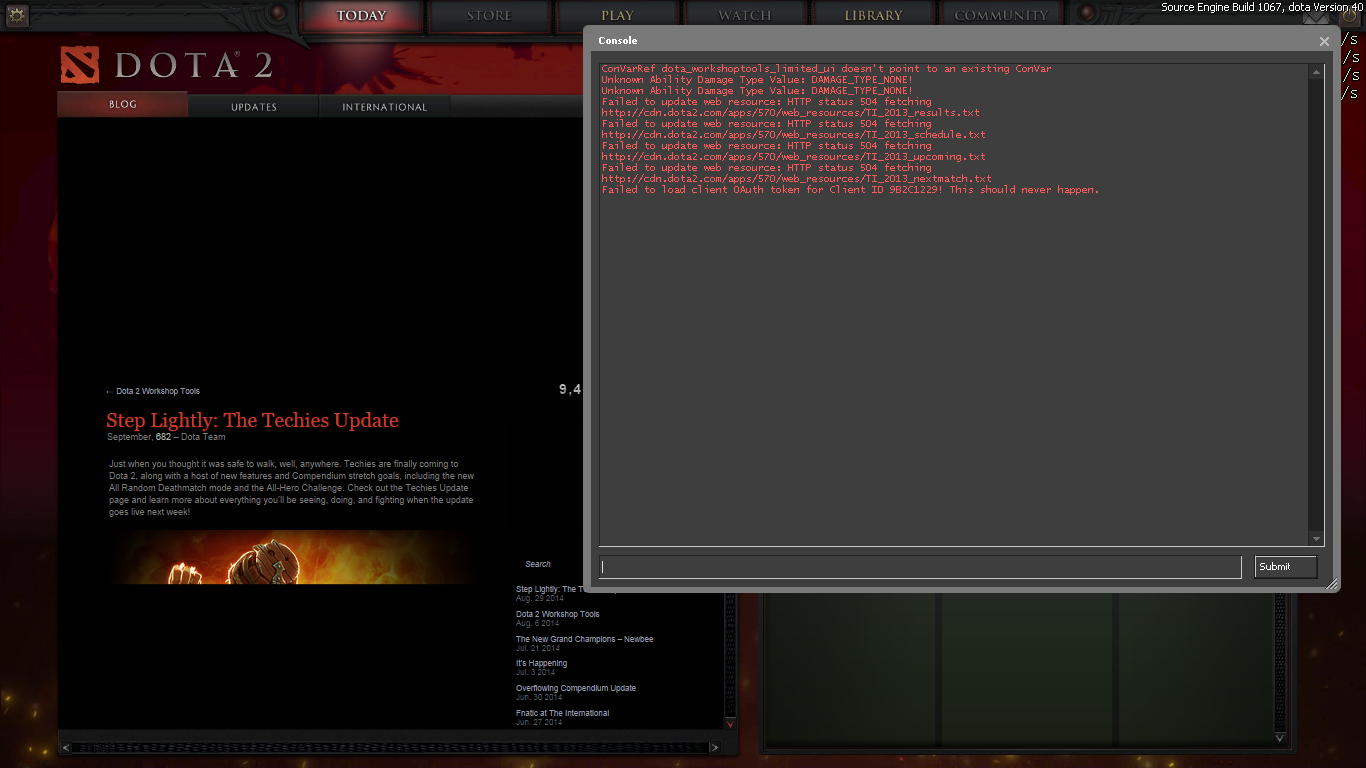The image size is (1366, 768).
Task: Open the It's Happening post
Action: (x=541, y=663)
